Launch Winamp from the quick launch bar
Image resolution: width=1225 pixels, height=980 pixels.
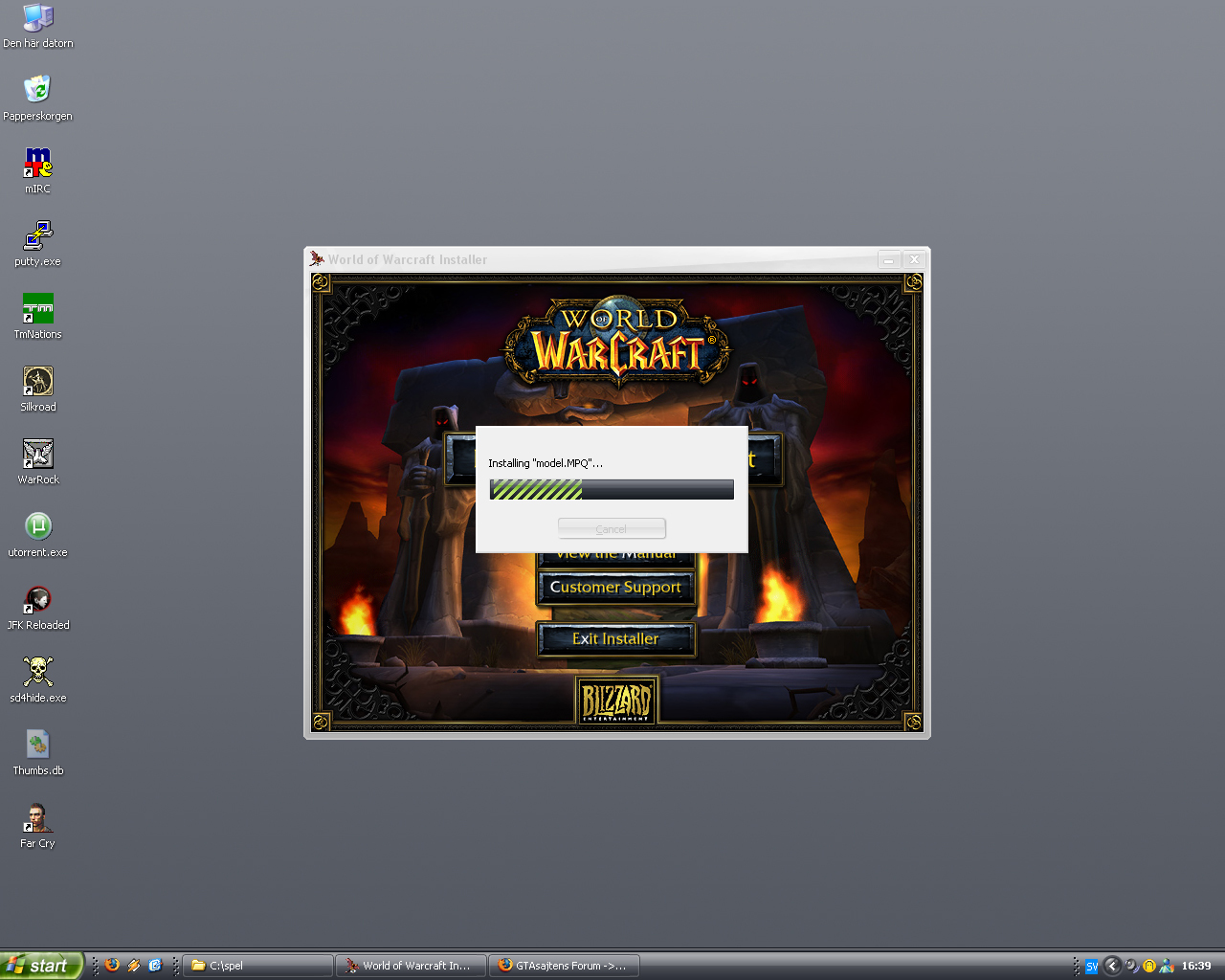[134, 965]
